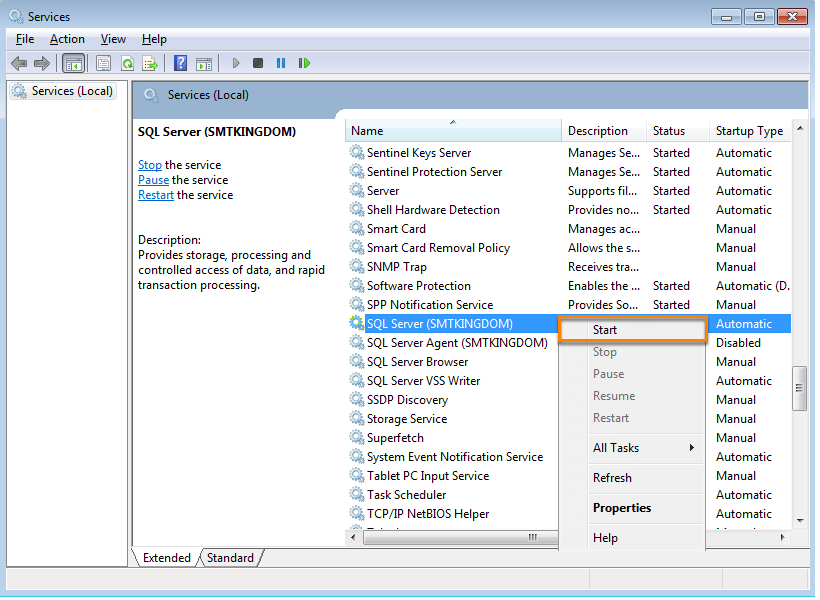Screen dimensions: 820x600
Task: Open the File menu
Action: [x=25, y=39]
